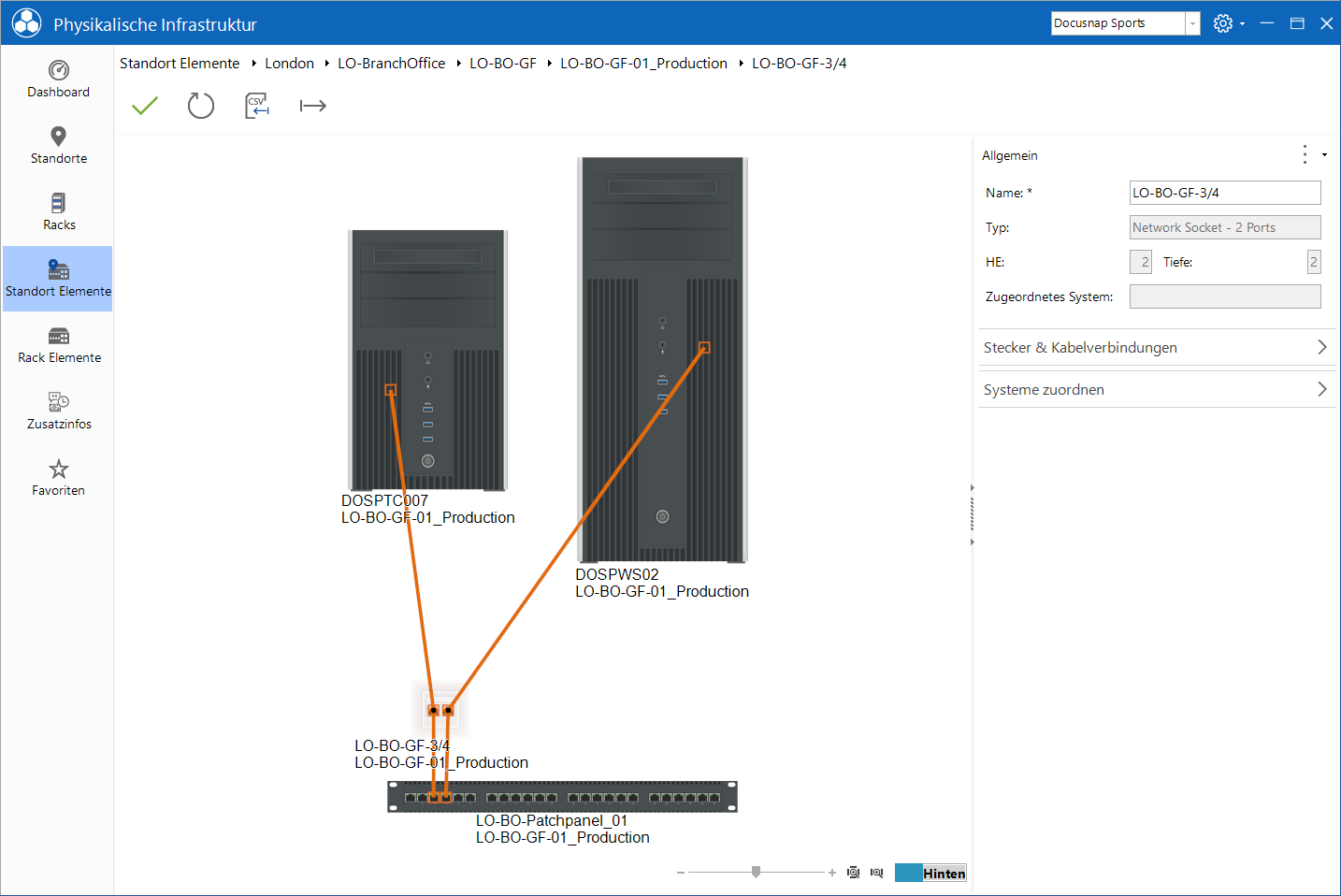1341x896 pixels.
Task: Expand breadcrumb arrow after London
Action: coord(326,64)
